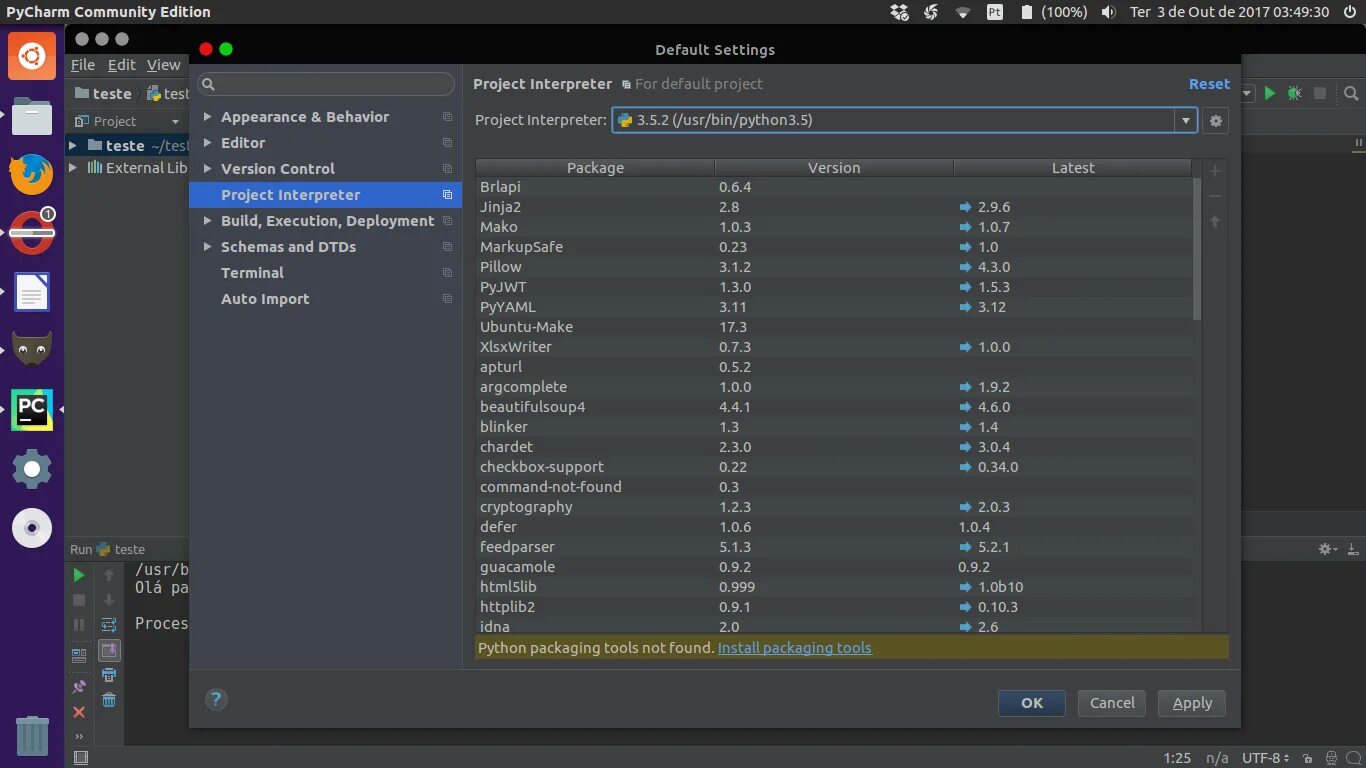Click the Latest column header
This screenshot has width=1366, height=768.
(1073, 168)
